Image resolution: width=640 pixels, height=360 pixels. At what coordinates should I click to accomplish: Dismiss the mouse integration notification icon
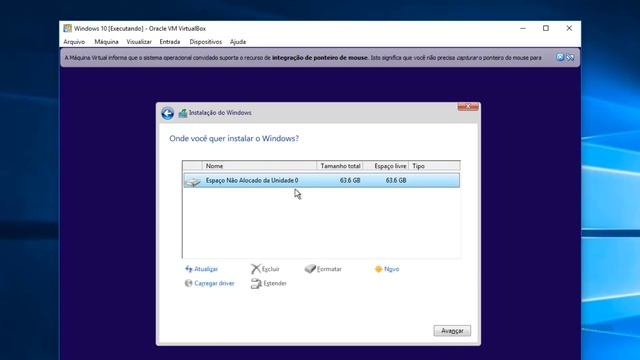(560, 57)
